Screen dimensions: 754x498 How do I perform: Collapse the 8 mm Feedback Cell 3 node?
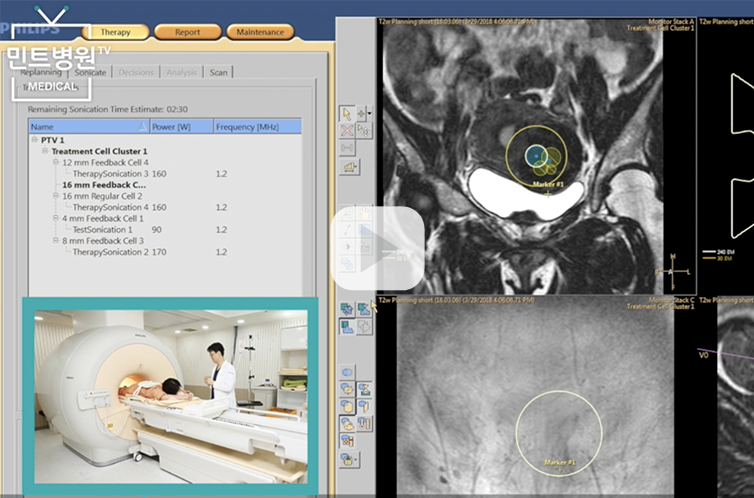click(x=56, y=240)
